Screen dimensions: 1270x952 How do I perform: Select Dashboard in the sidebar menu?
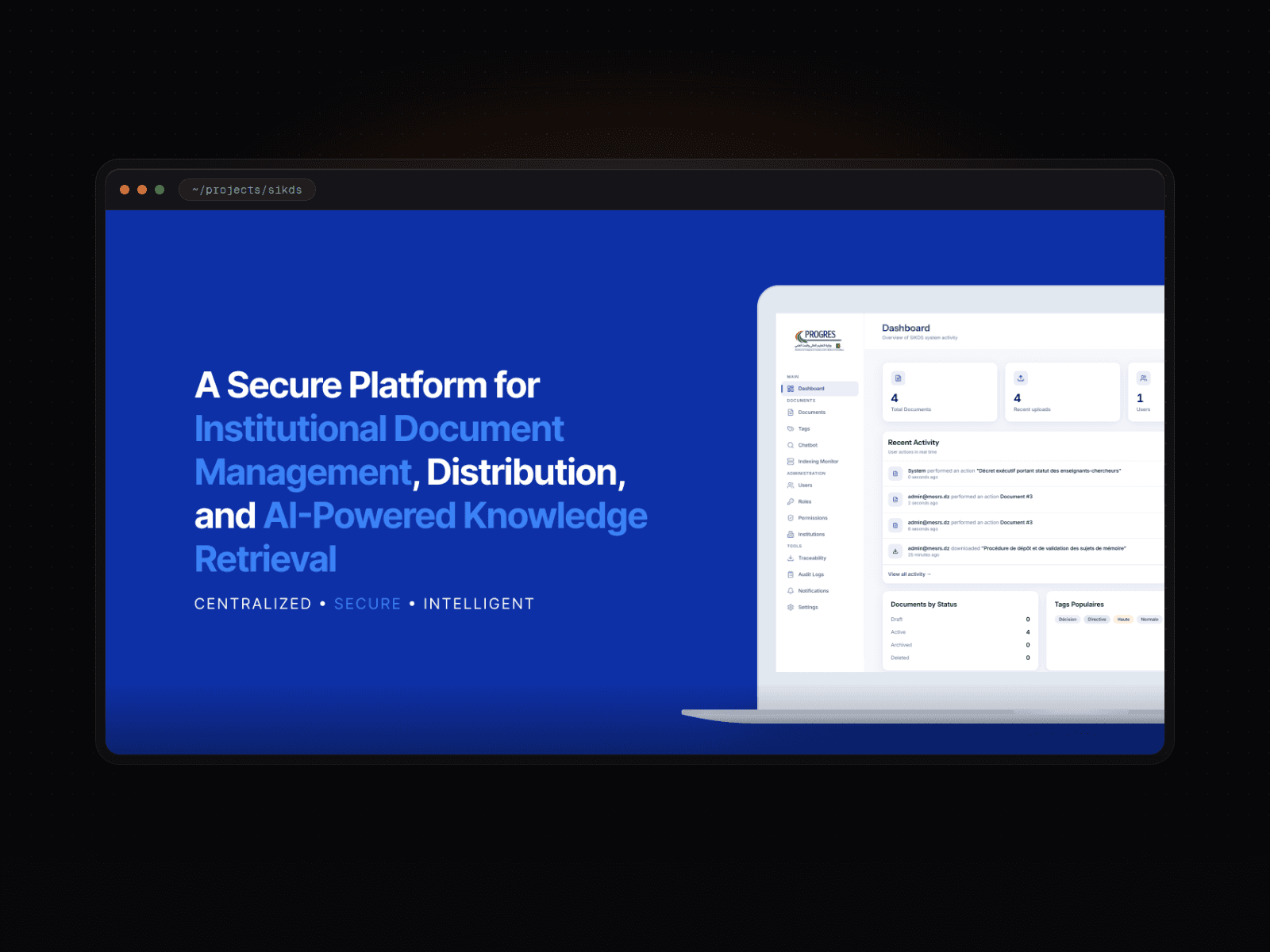pos(820,389)
